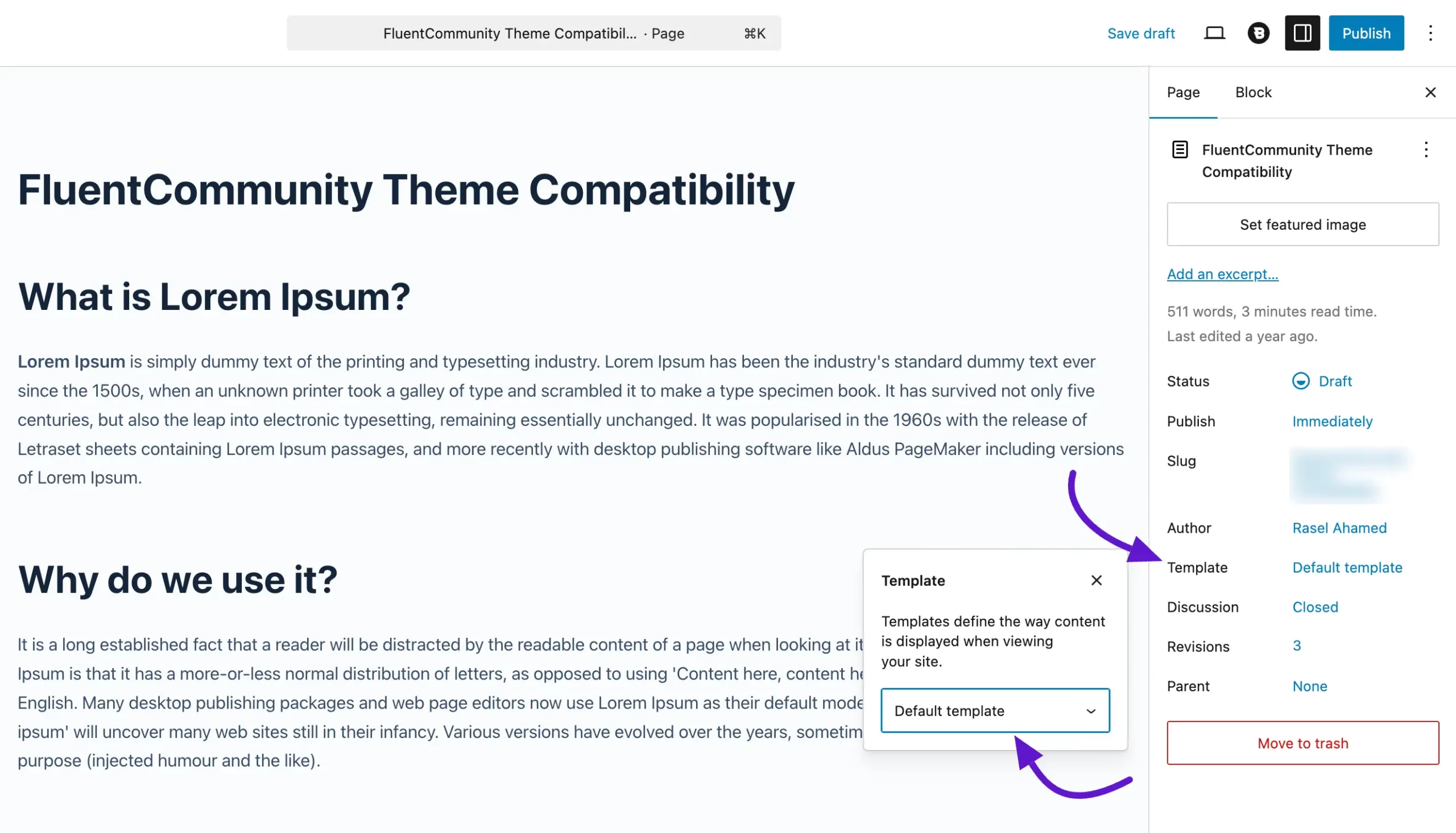Viewport: 1456px width, 833px height.
Task: Open the Add an excerpt link
Action: 1223,274
